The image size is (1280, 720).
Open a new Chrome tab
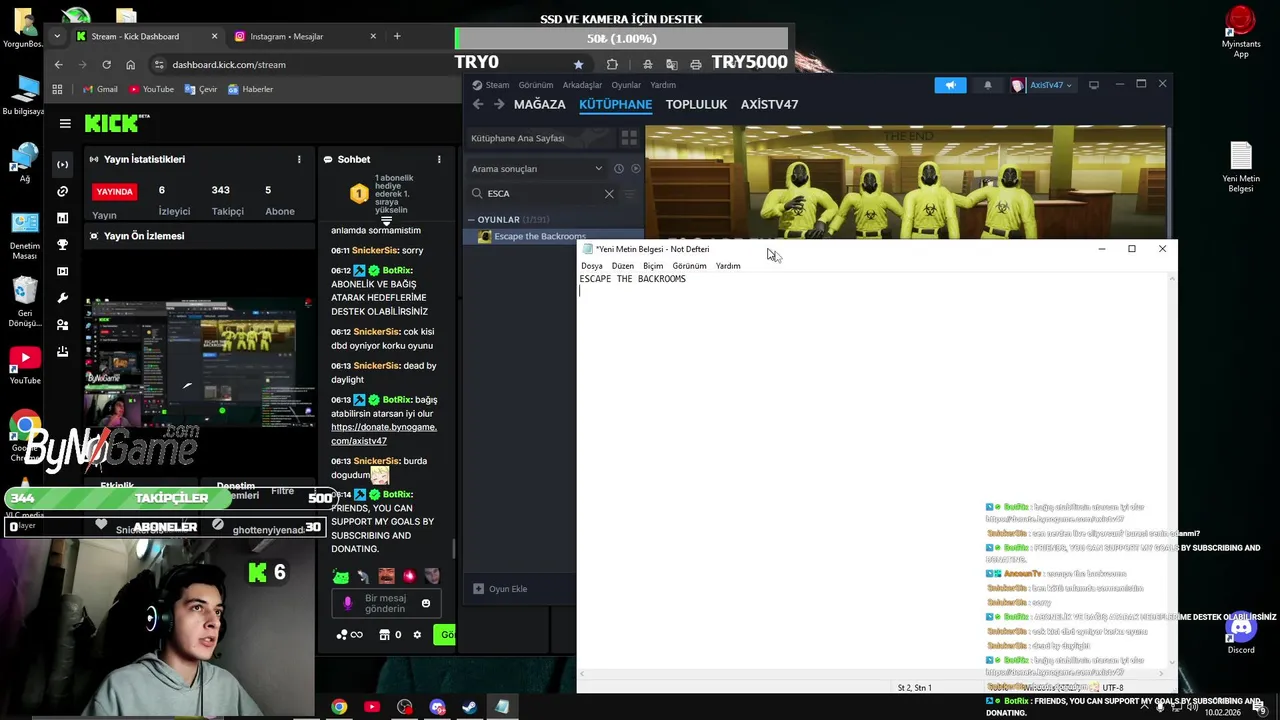click(x=397, y=36)
